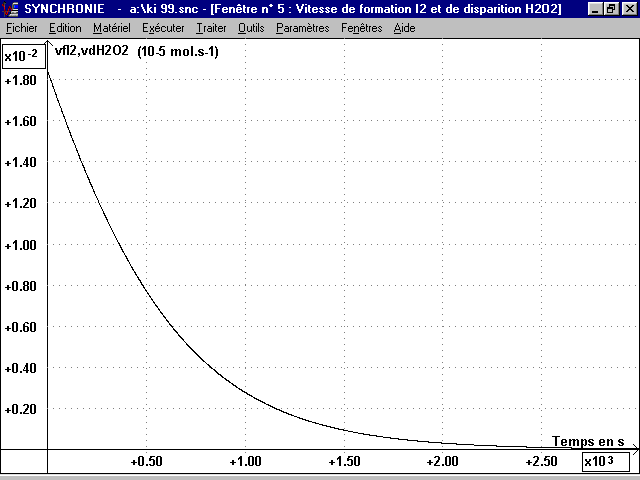Open the Matériel menu
The width and height of the screenshot is (640, 480).
tap(112, 28)
